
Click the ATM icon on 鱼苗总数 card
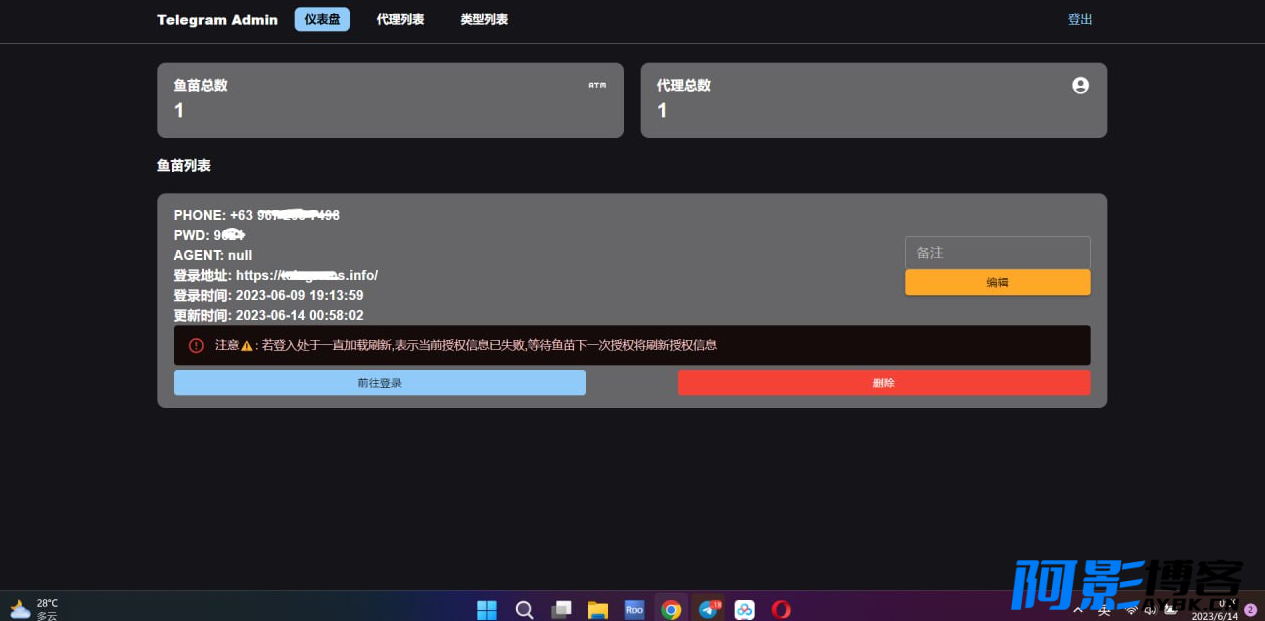597,85
